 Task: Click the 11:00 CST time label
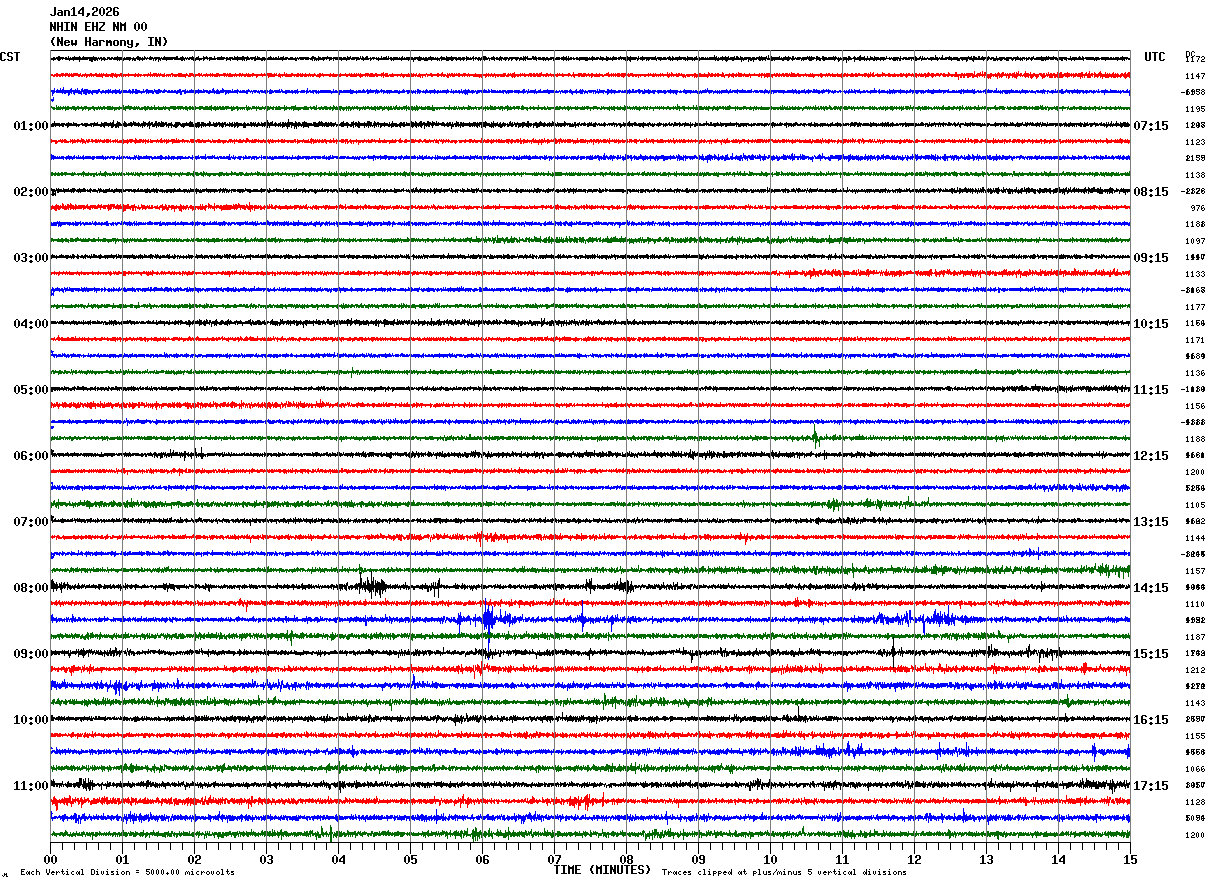[31, 786]
